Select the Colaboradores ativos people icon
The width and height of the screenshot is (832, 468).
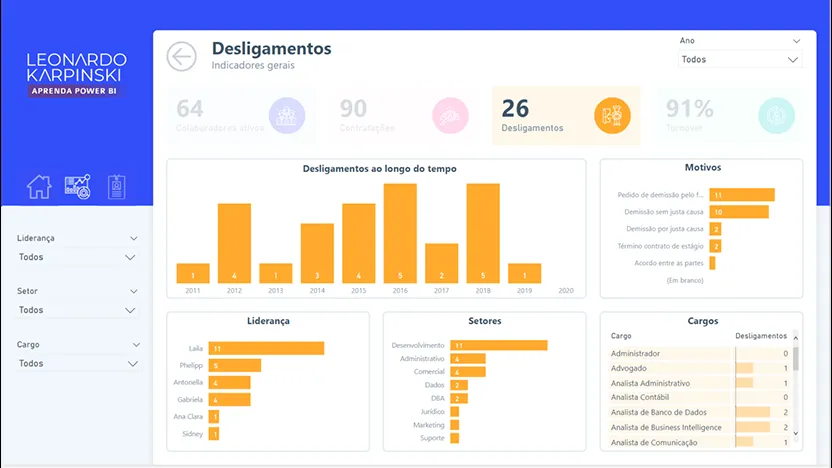pyautogui.click(x=286, y=115)
